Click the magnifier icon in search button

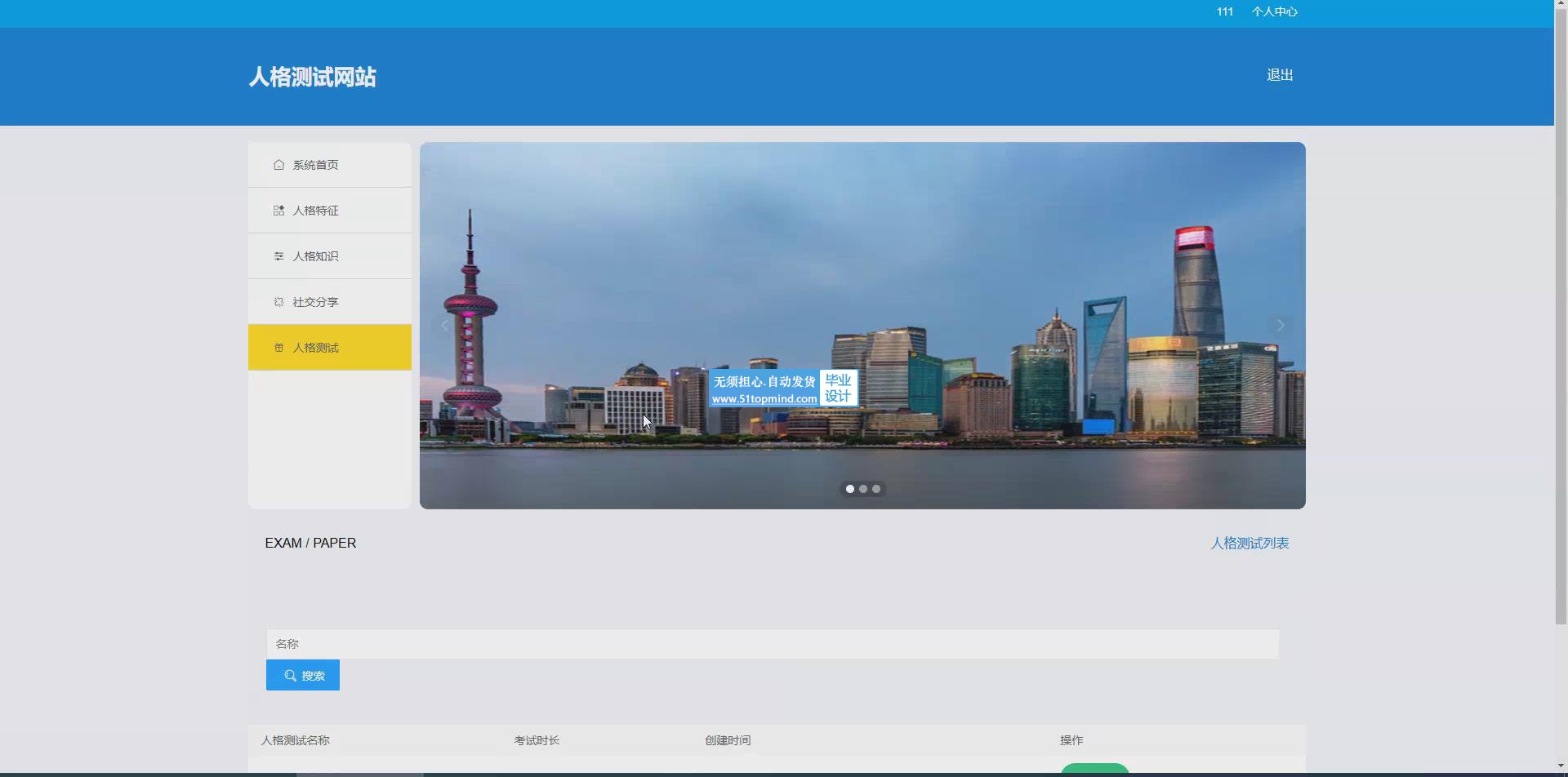[290, 676]
